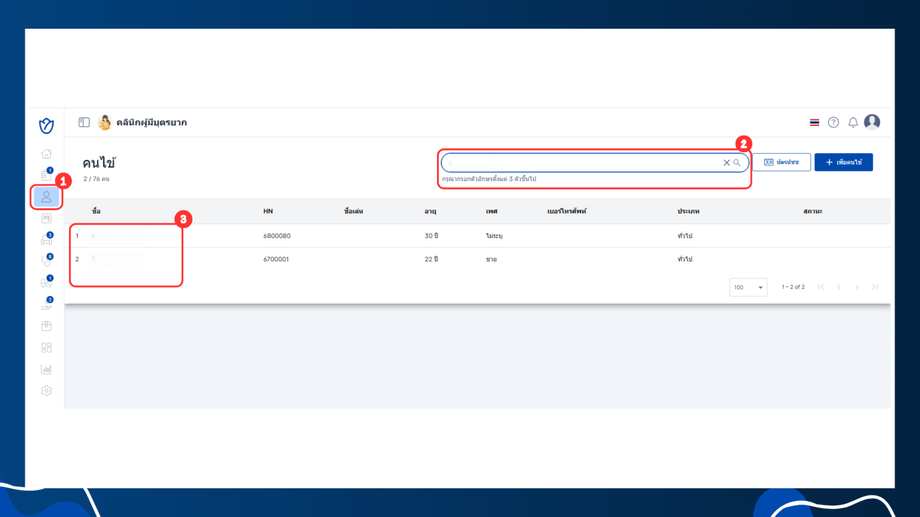Image resolution: width=920 pixels, height=517 pixels.
Task: Click the magnifier search icon
Action: coord(737,163)
